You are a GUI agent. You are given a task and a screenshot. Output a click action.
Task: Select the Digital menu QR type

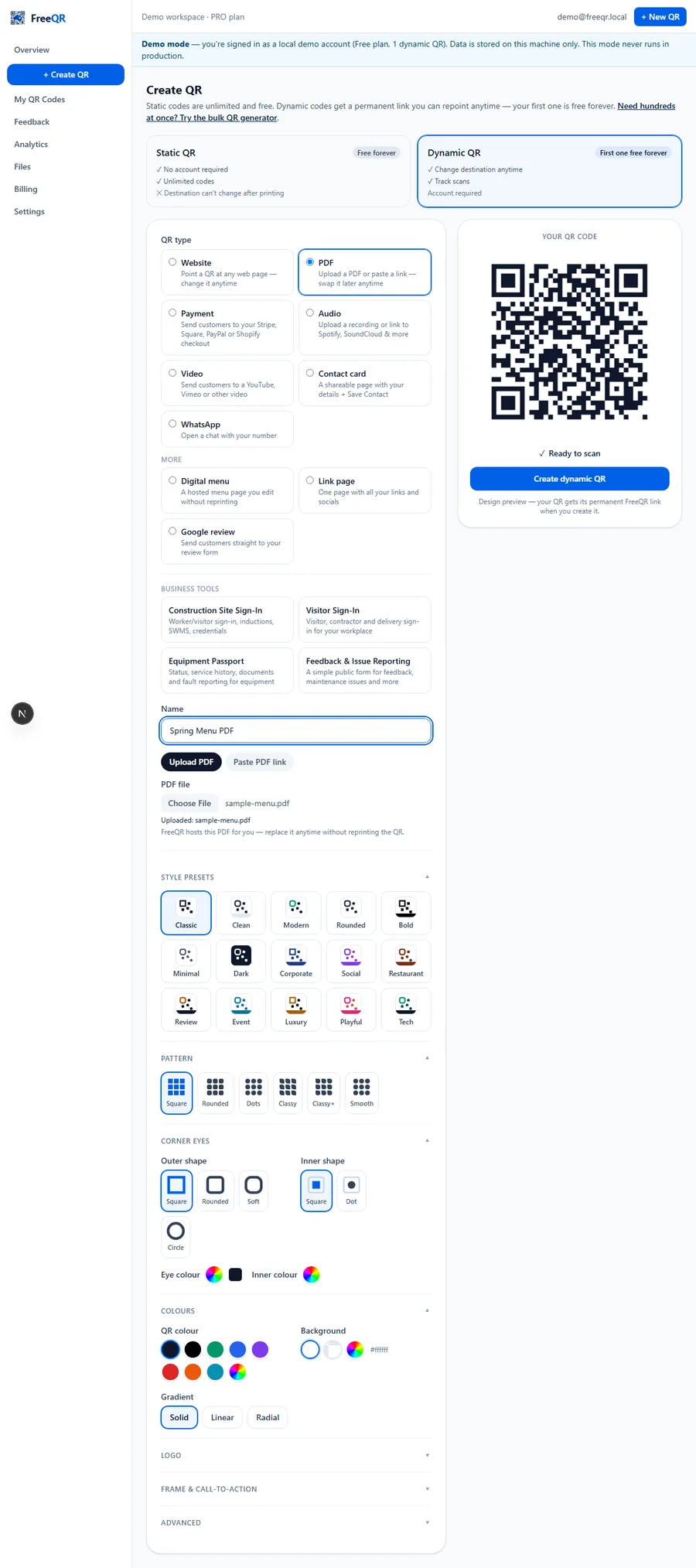click(x=227, y=490)
